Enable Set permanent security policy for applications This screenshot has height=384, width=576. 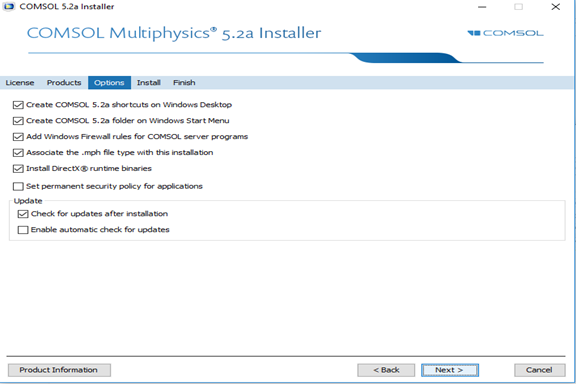pyautogui.click(x=18, y=186)
